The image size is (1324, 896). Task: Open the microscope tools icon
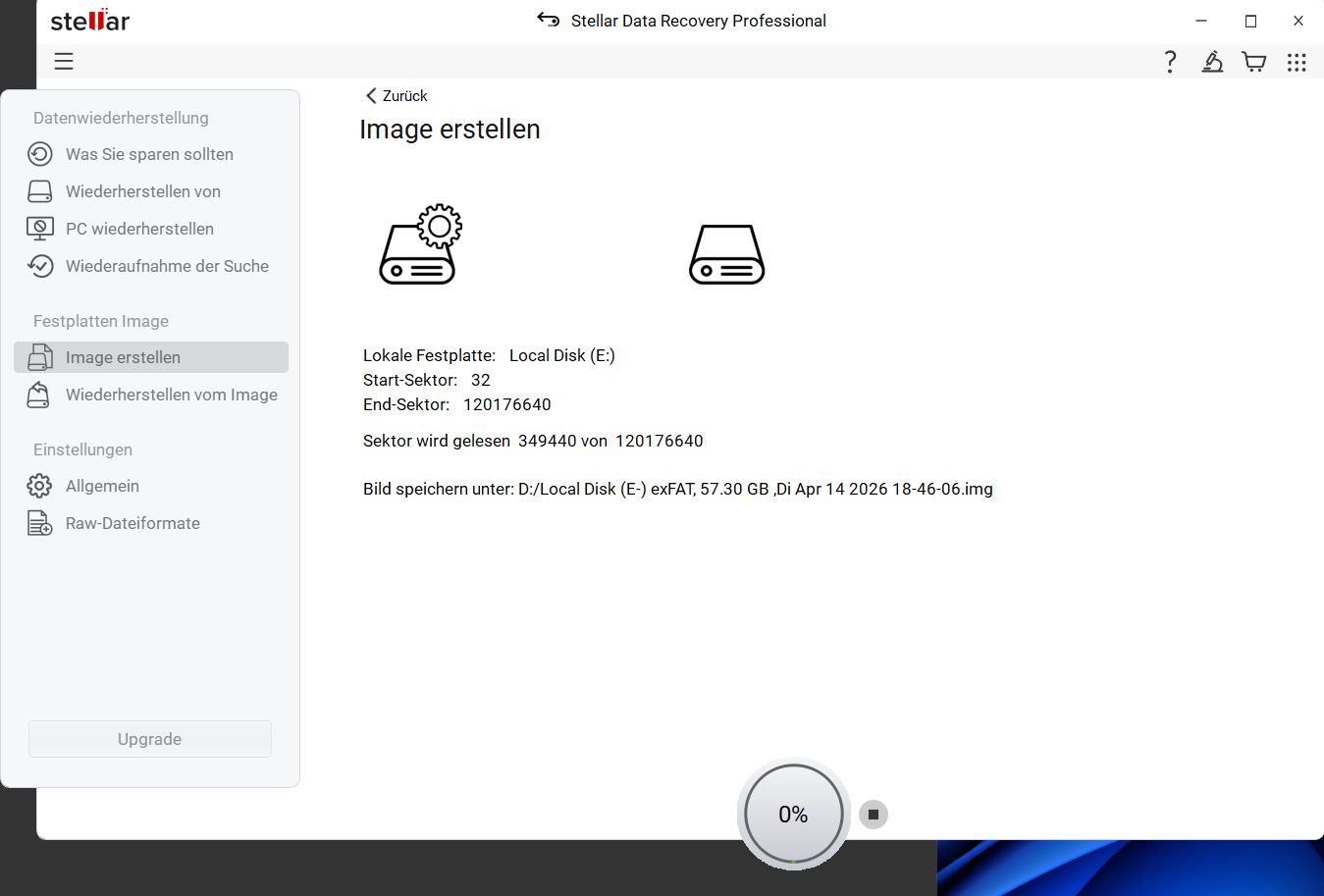[1212, 62]
